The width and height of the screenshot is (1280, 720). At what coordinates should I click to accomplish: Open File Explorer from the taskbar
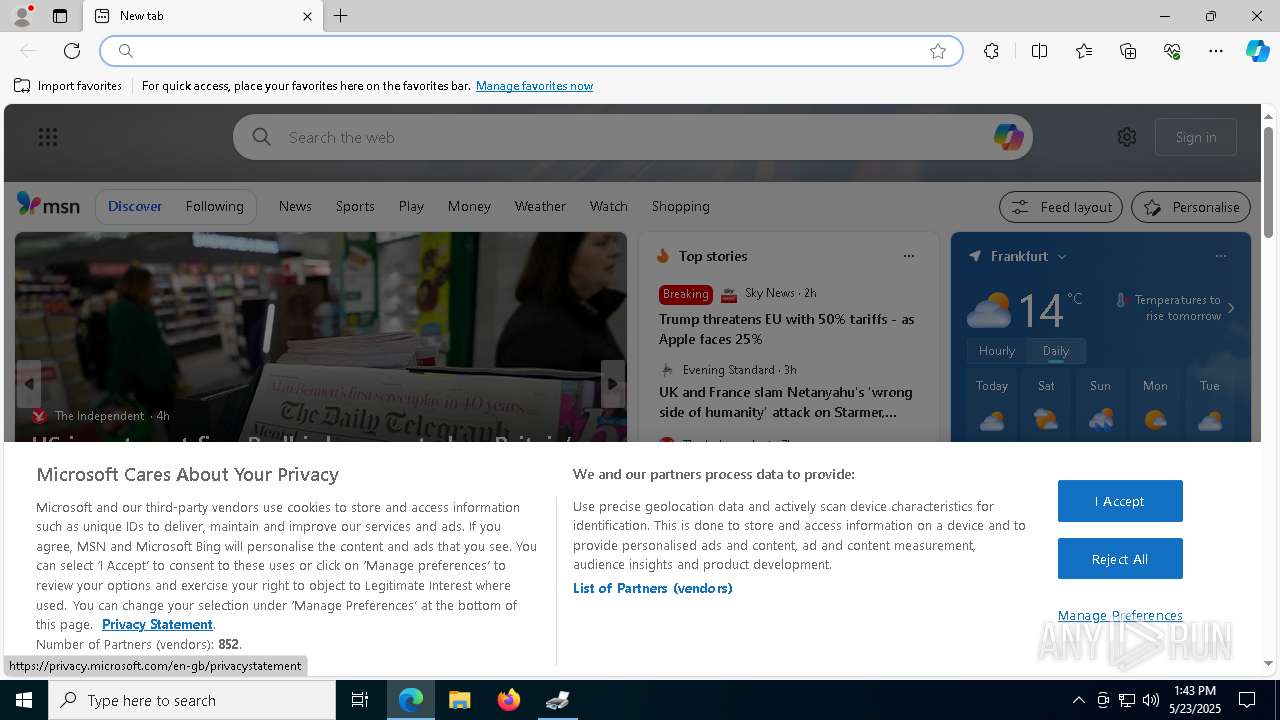click(x=459, y=700)
